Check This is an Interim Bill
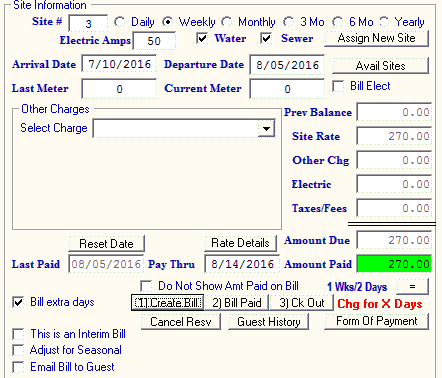 tap(18, 334)
